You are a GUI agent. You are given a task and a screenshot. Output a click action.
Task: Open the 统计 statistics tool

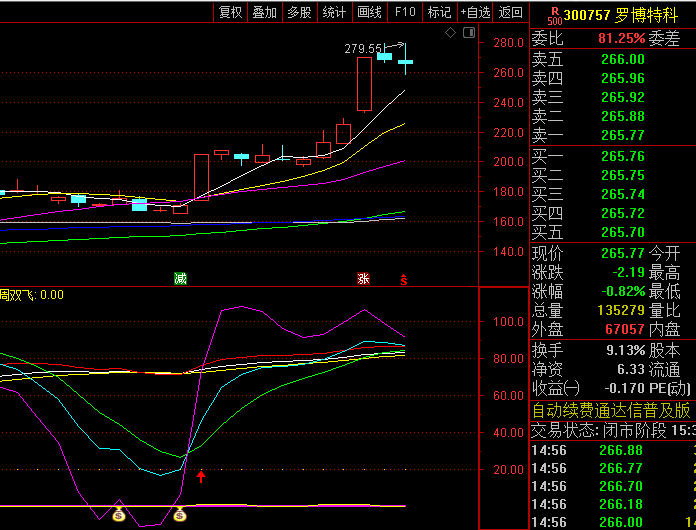(x=335, y=12)
